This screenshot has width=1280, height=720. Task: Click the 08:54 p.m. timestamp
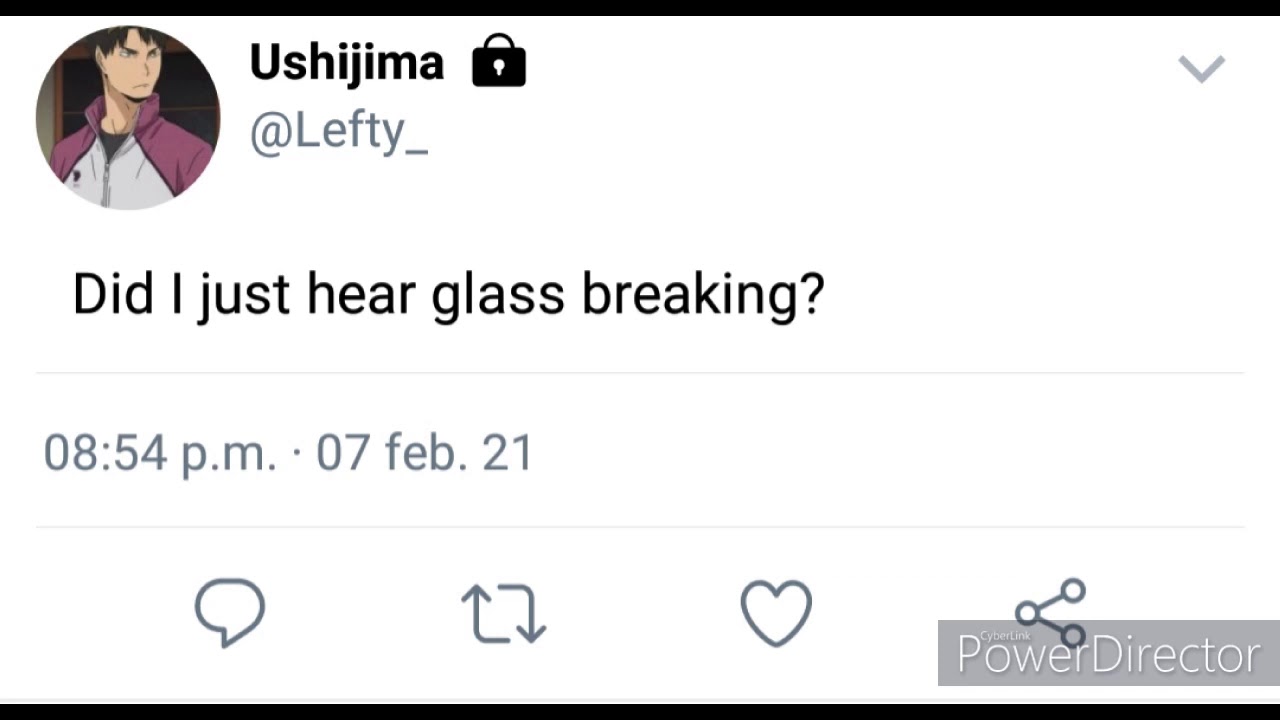tap(159, 453)
